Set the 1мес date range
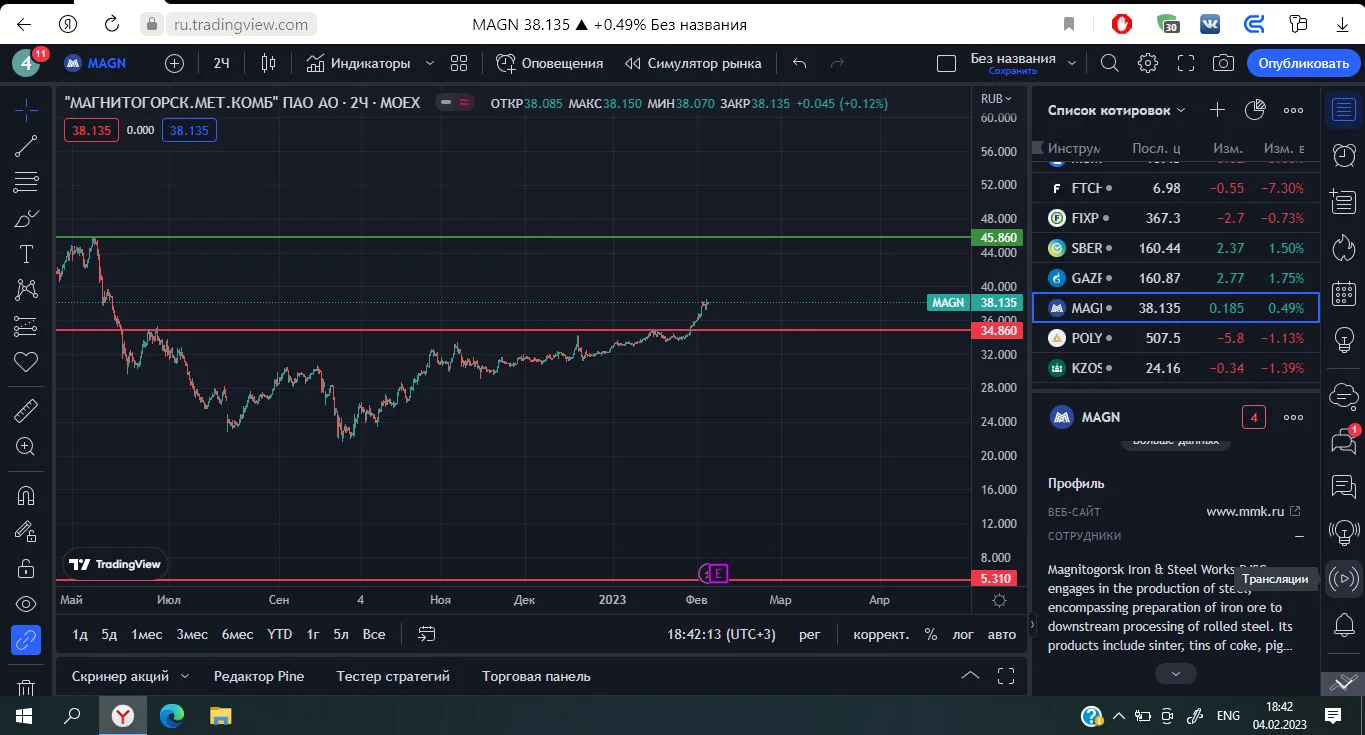Viewport: 1365px width, 735px height. (146, 634)
